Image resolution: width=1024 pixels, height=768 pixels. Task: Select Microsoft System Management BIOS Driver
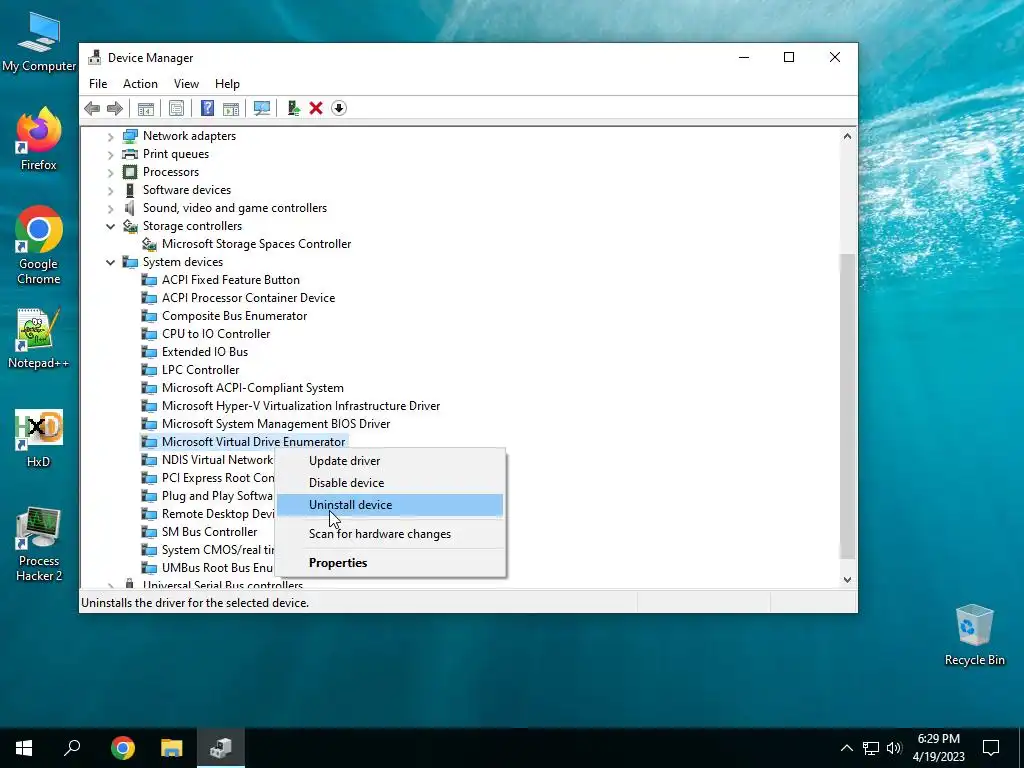pos(276,424)
